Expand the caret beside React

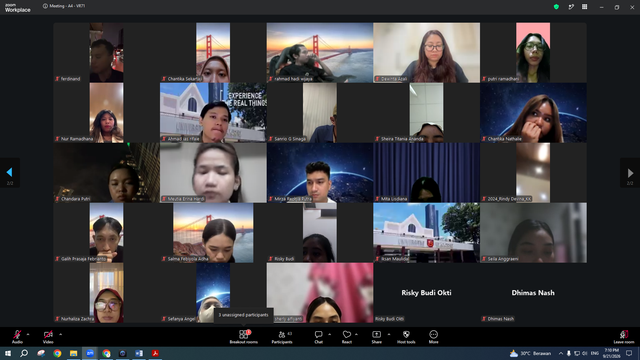(x=356, y=334)
